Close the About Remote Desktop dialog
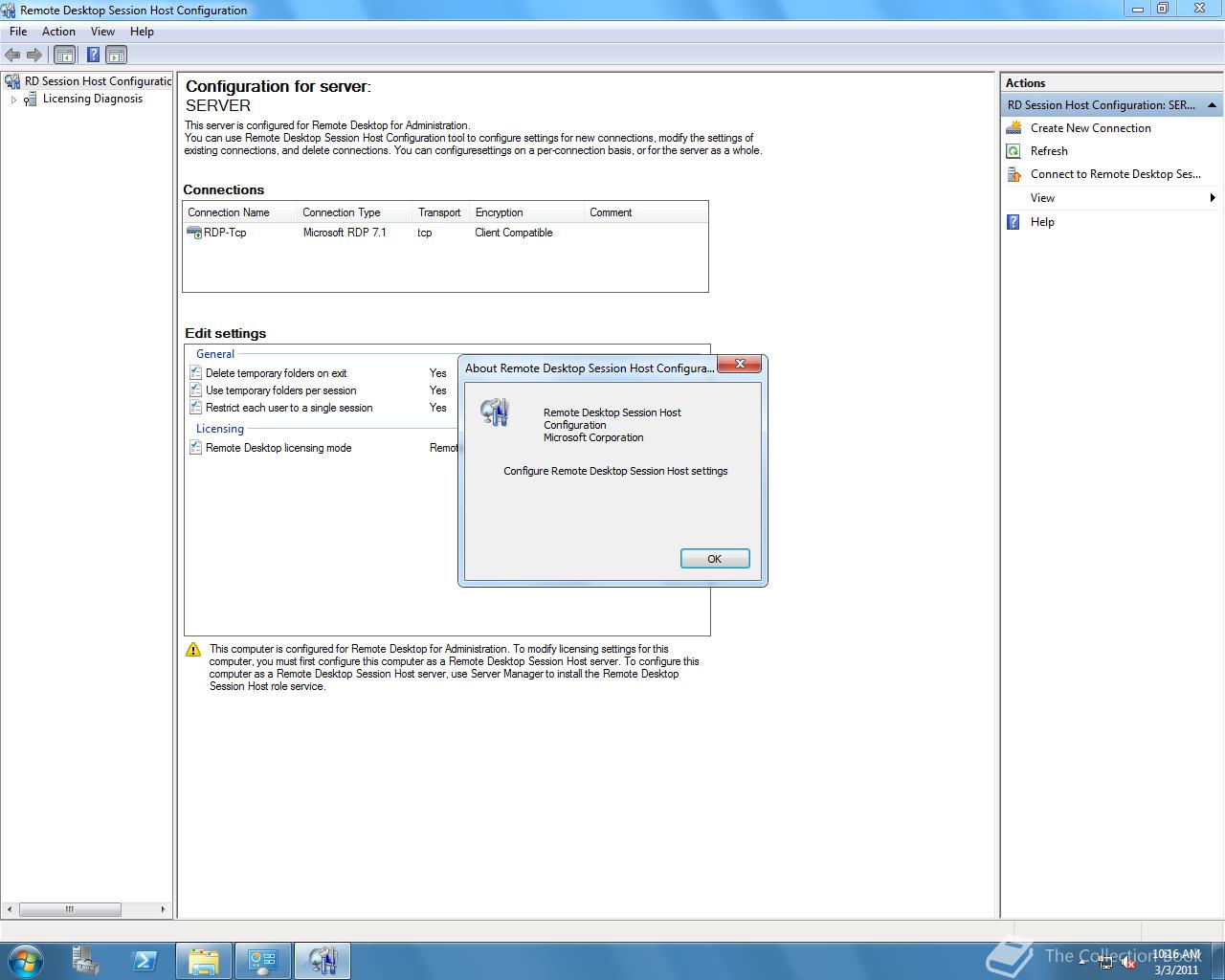Viewport: 1225px width, 980px height. pyautogui.click(x=740, y=365)
